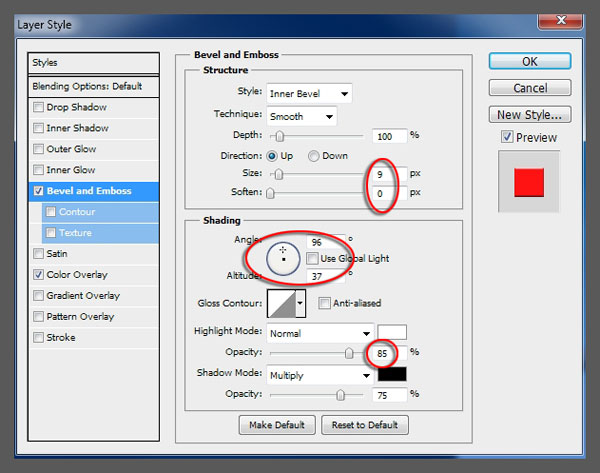
Task: Click the white highlight color swatch
Action: click(392, 332)
